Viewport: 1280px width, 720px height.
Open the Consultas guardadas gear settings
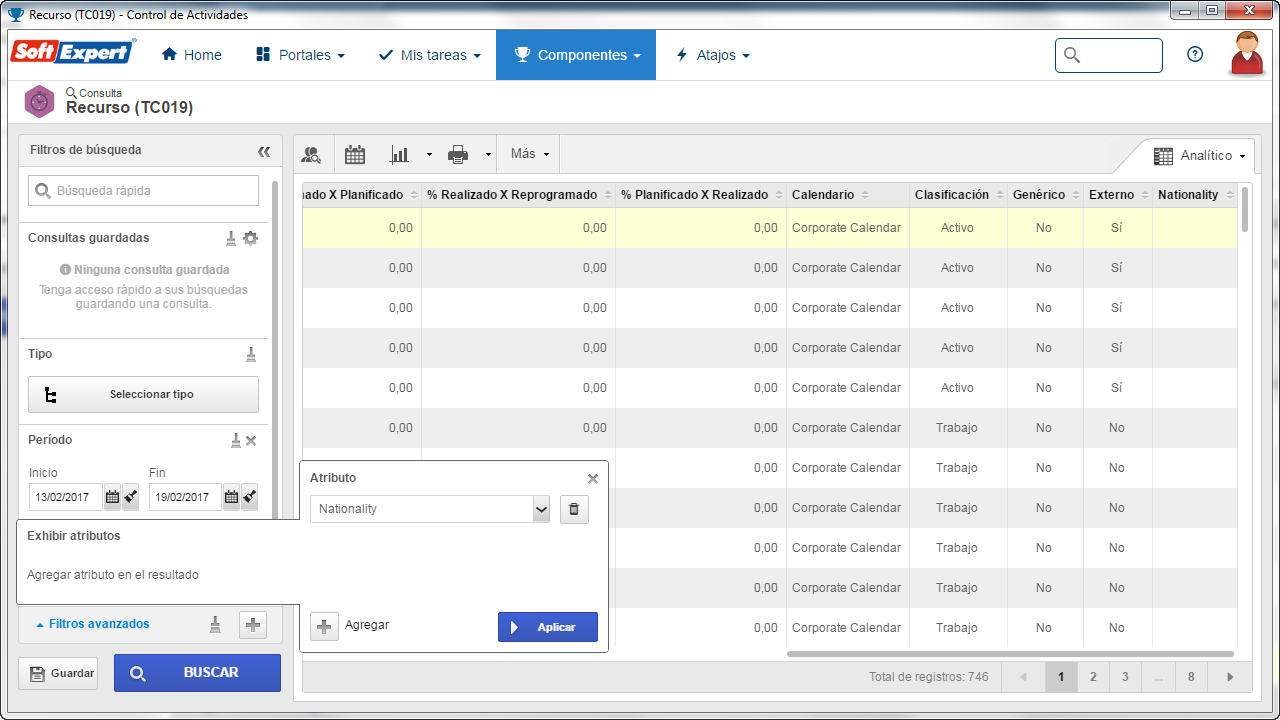[x=251, y=238]
